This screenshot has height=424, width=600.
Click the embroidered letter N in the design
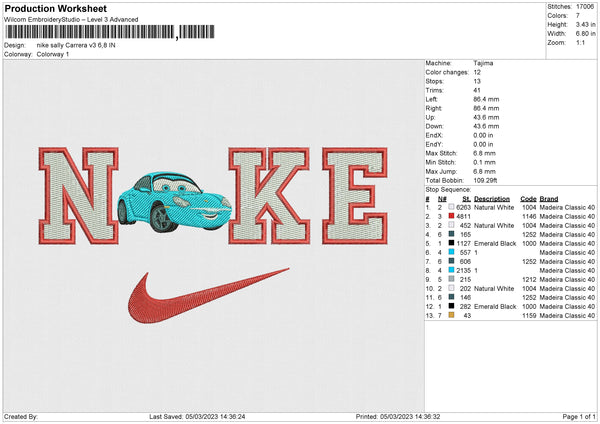78,196
